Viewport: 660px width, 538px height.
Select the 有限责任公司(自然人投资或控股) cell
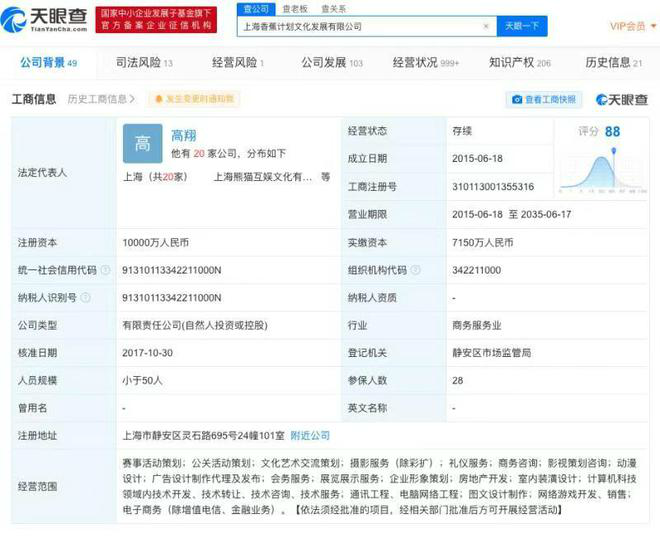click(x=195, y=325)
